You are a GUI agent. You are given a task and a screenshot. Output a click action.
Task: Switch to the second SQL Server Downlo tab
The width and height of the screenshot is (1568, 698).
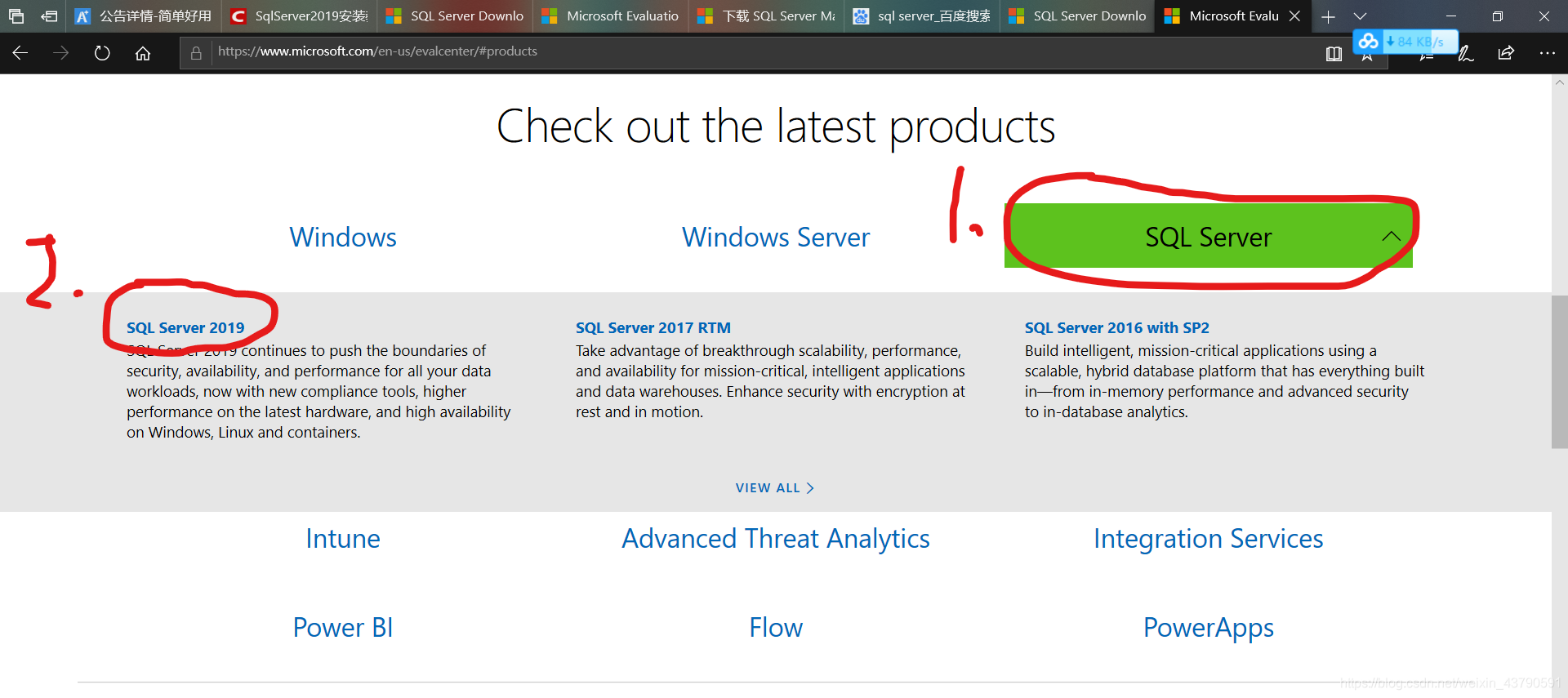tap(1078, 16)
